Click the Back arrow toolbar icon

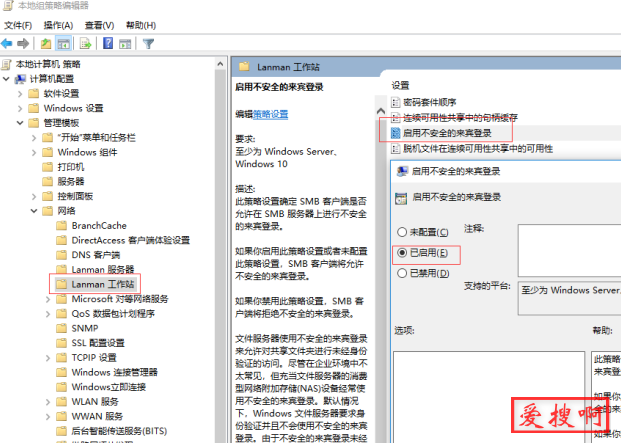(7, 43)
